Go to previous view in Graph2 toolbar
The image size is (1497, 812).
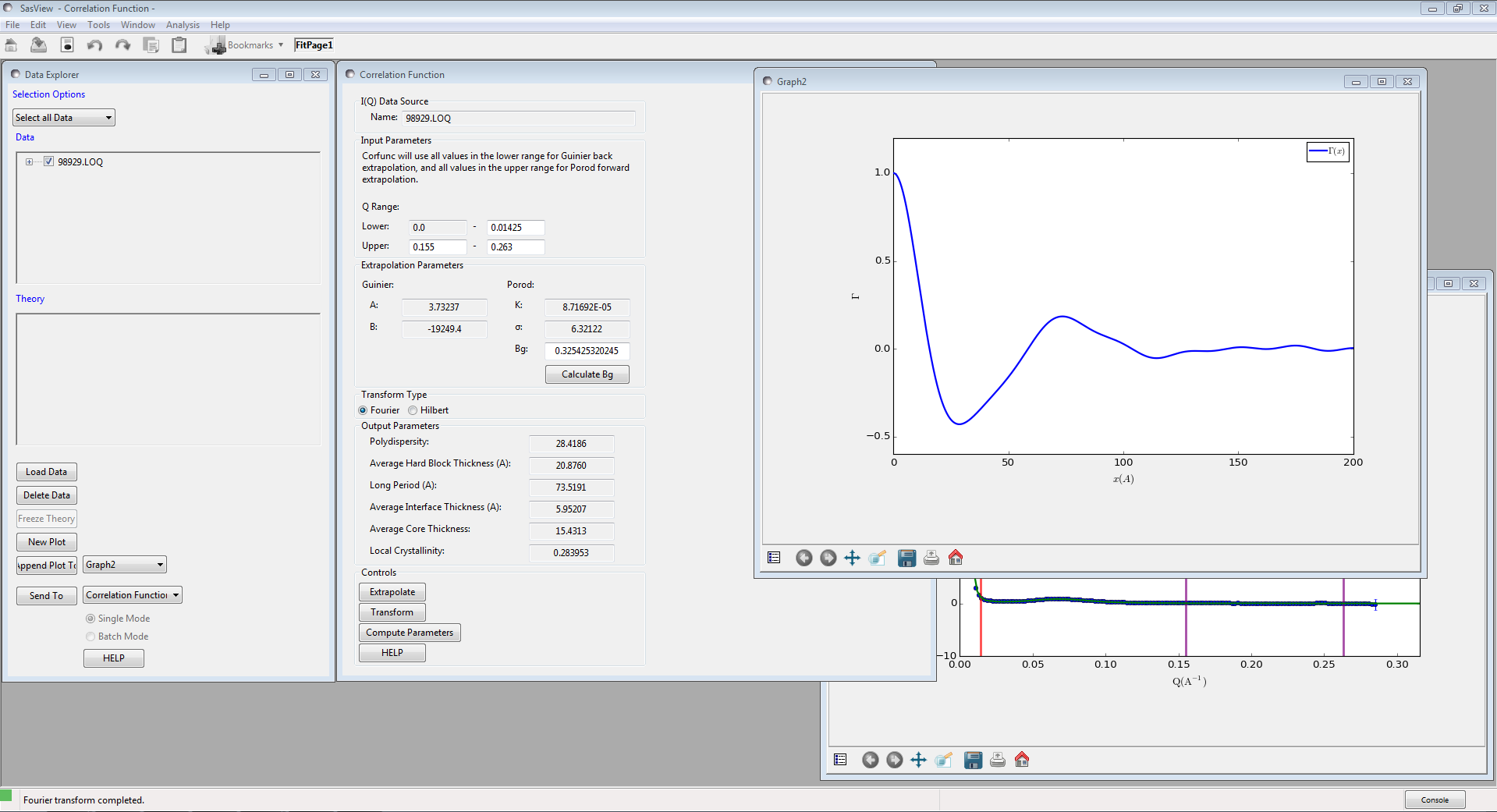coord(803,558)
